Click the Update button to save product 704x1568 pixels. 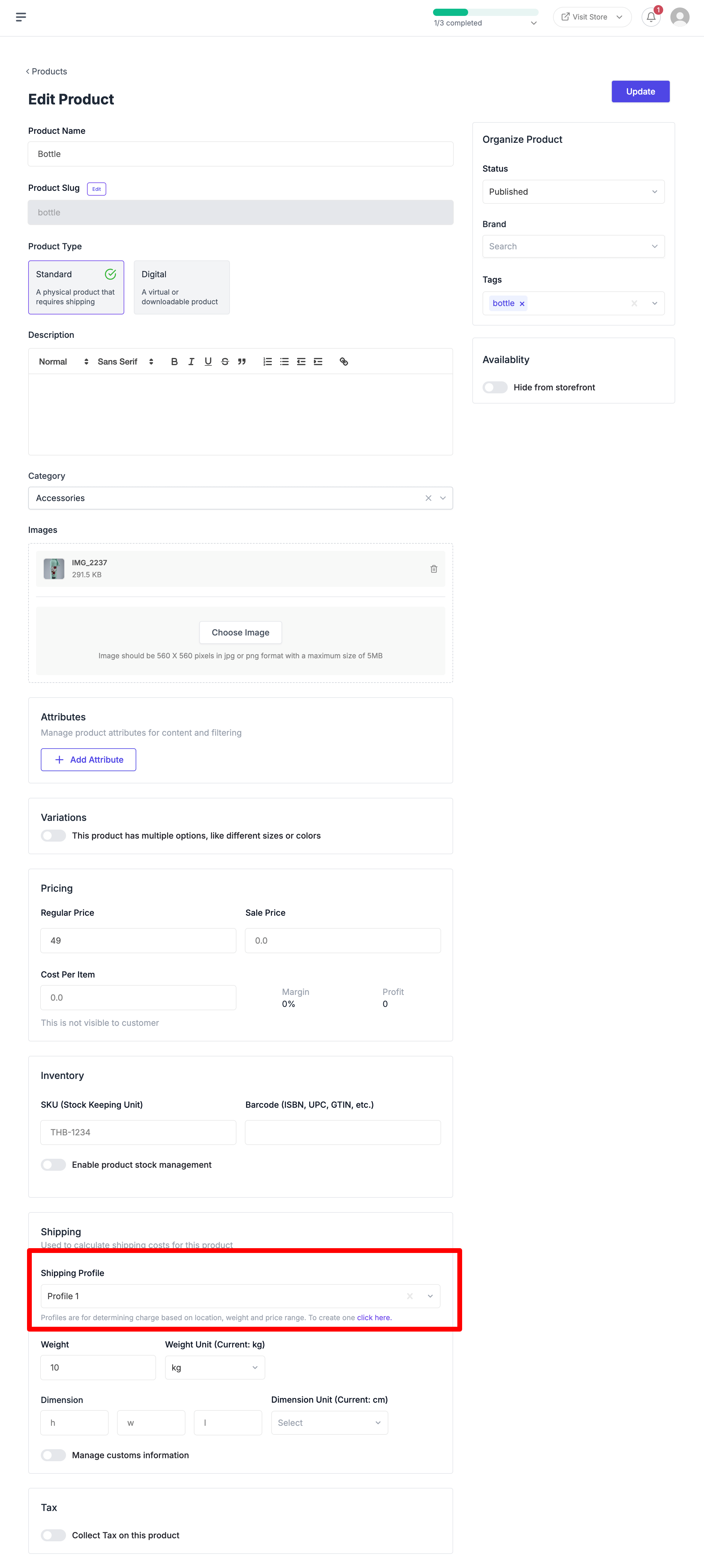tap(641, 91)
